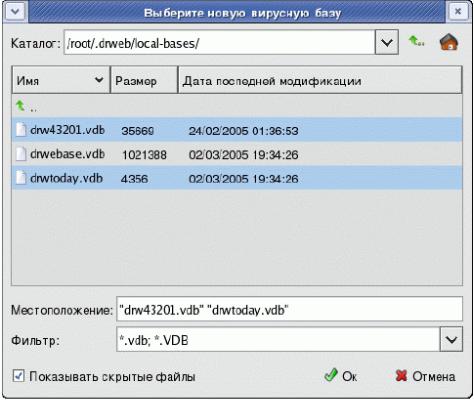Click the Фильтр field with *.vdb
The width and height of the screenshot is (474, 401).
(278, 339)
